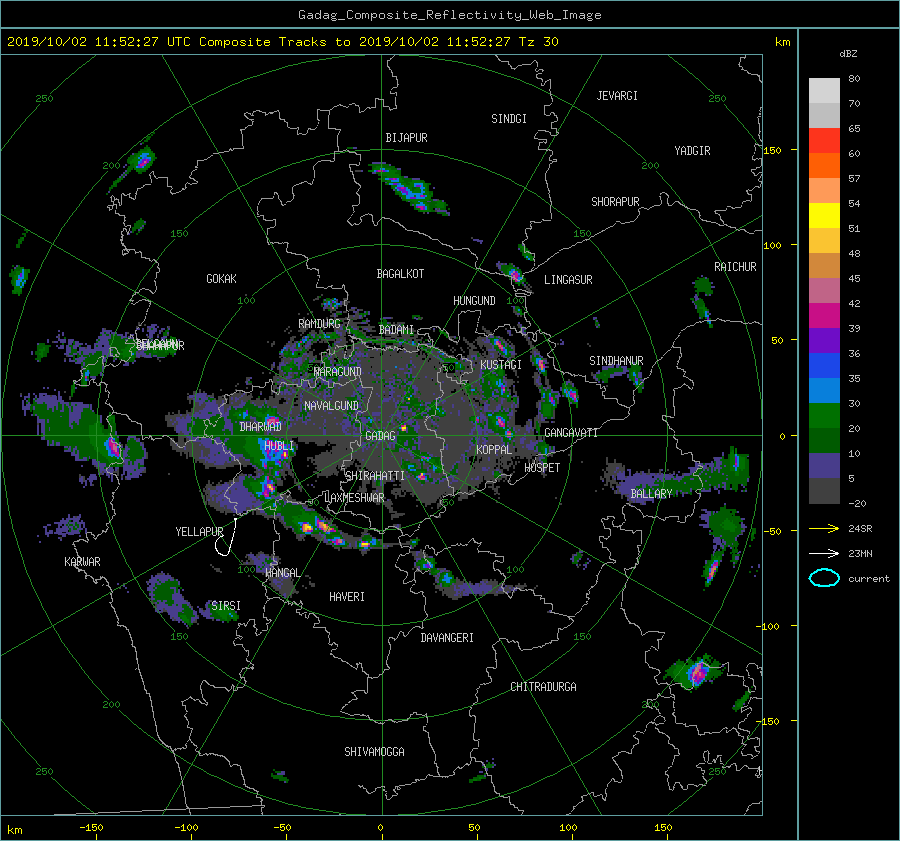
Task: Click the KUSTAGI city label
Action: click(x=501, y=365)
